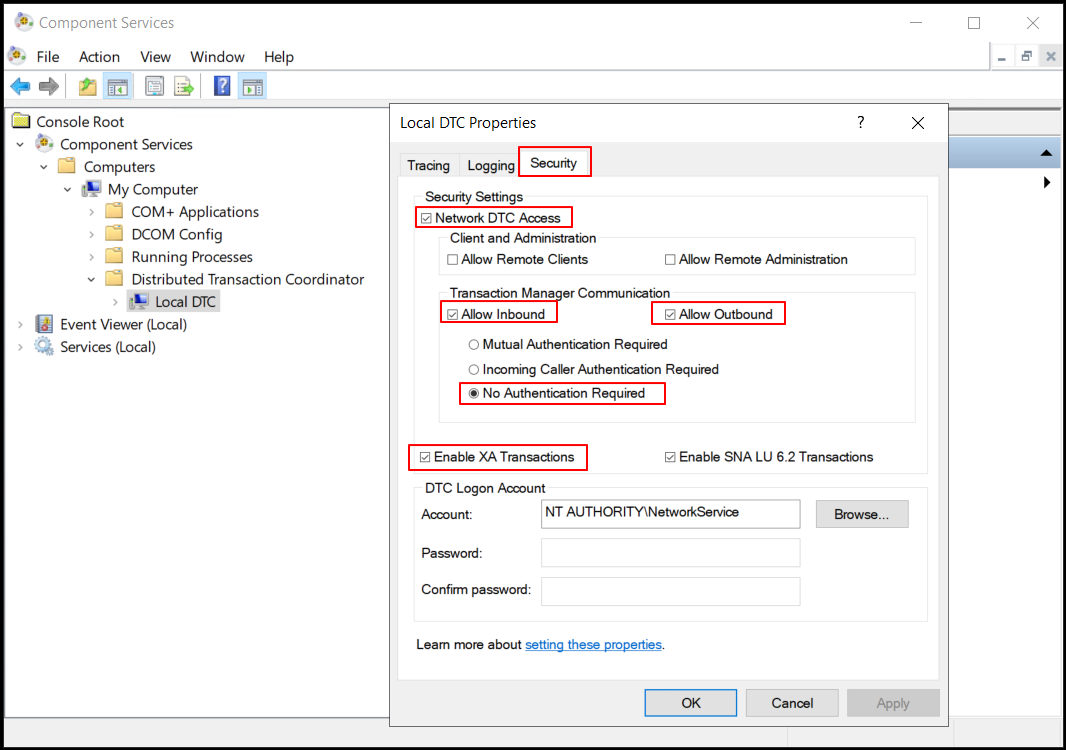Image resolution: width=1066 pixels, height=750 pixels.
Task: Disable the Enable XA Transactions checkbox
Action: (425, 457)
